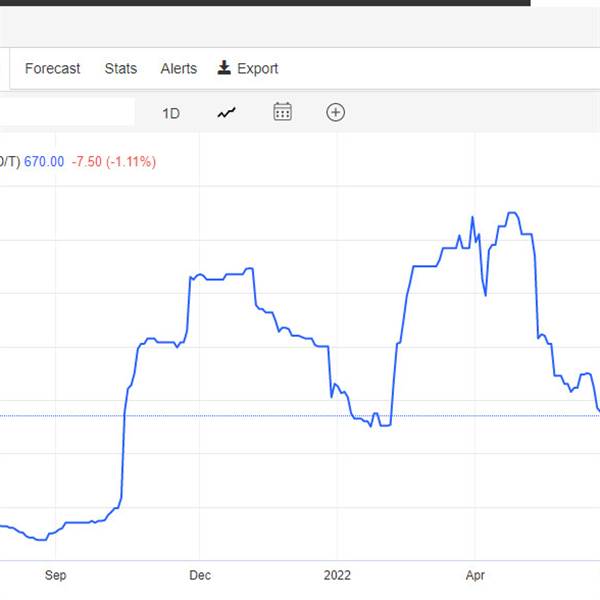
Task: Click the steep rise in the chart line between Sep and Dec
Action: pos(123,440)
